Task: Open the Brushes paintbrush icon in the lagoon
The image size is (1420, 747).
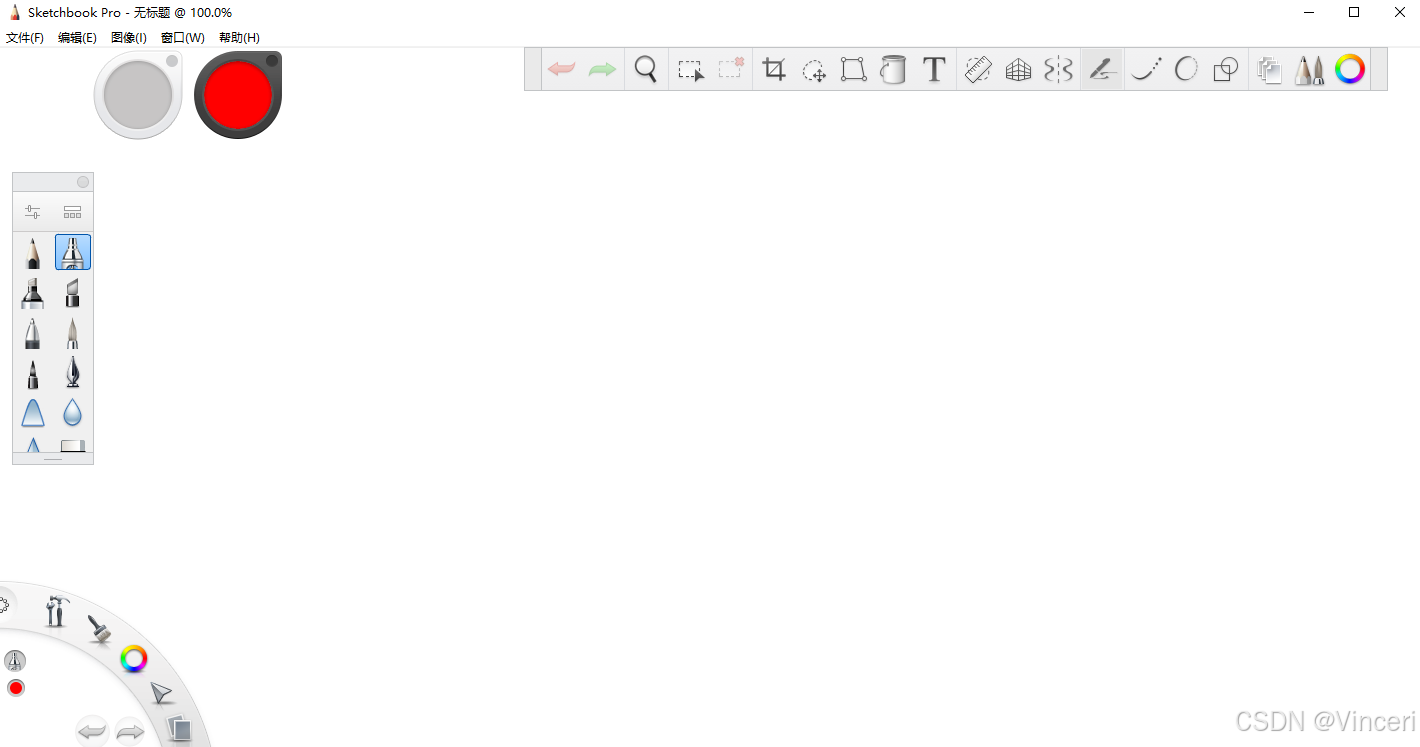Action: point(98,628)
